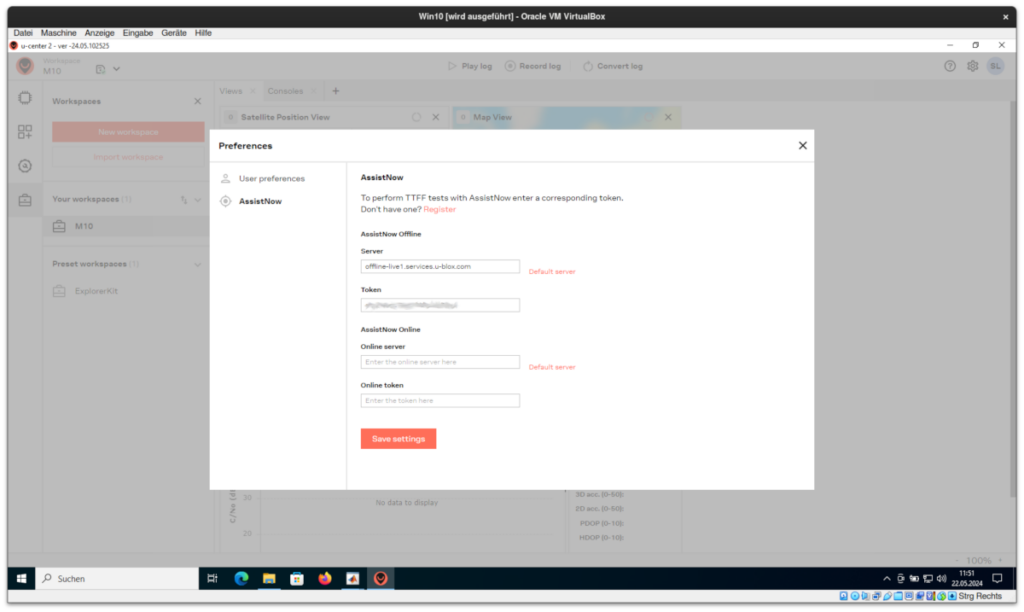Click the u-center taskbar icon
This screenshot has width=1024, height=612.
381,579
